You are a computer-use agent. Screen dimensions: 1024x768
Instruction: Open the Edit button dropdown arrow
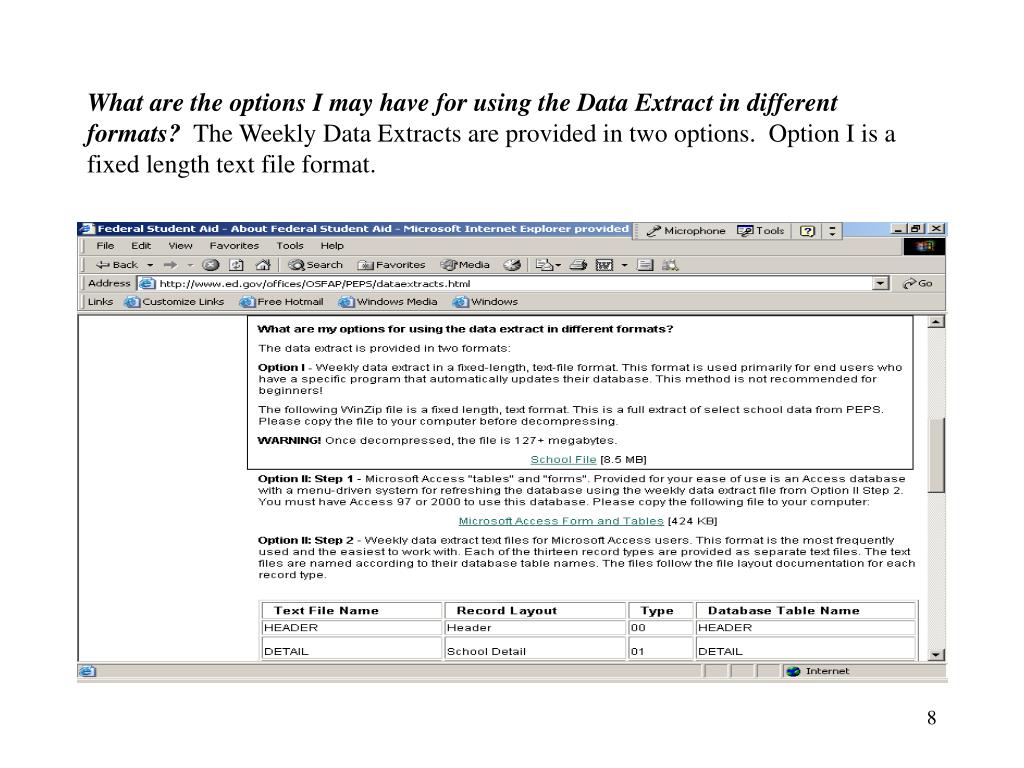pos(624,265)
